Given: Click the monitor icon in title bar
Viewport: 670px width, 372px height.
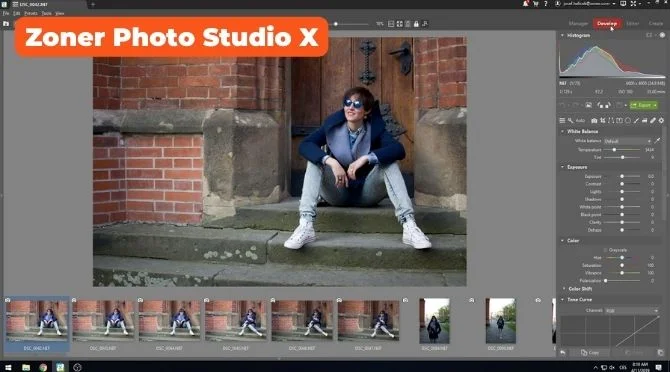Looking at the screenshot, I should [623, 4].
